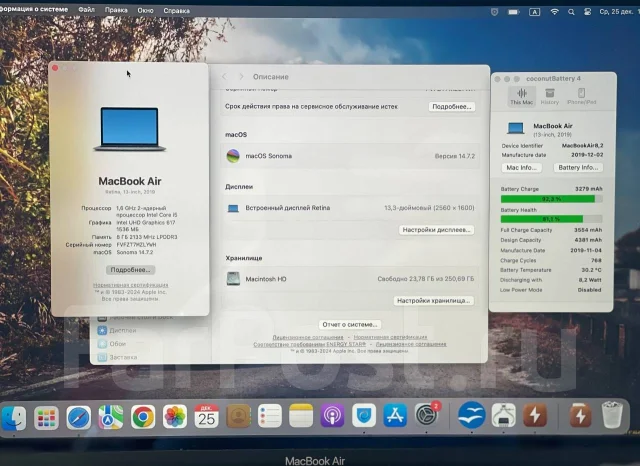The image size is (640, 466).
Task: Launch Safari from the Dock
Action: 78,418
